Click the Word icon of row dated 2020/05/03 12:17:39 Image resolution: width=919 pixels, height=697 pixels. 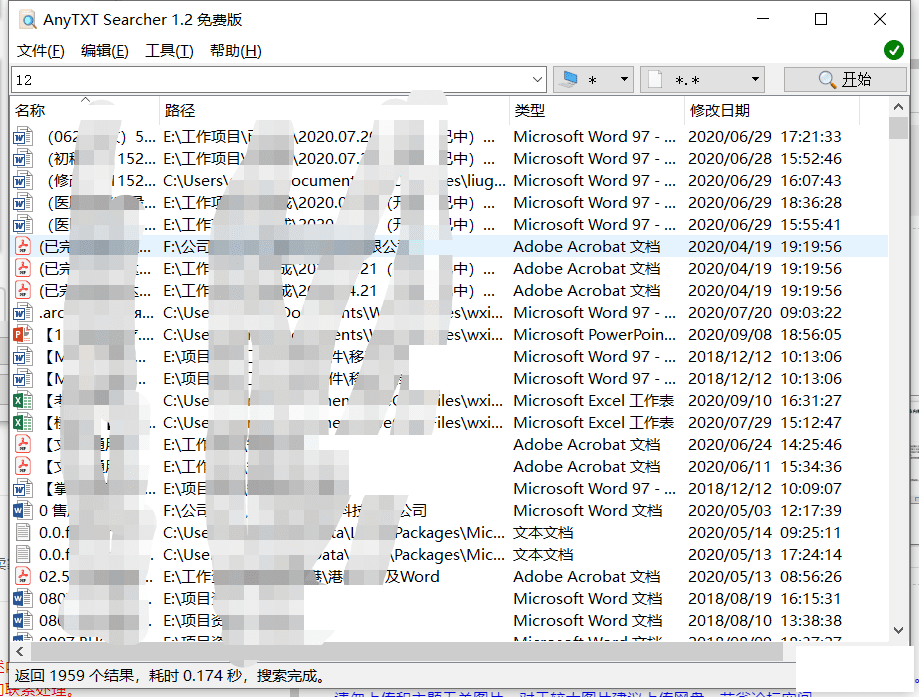[22, 511]
